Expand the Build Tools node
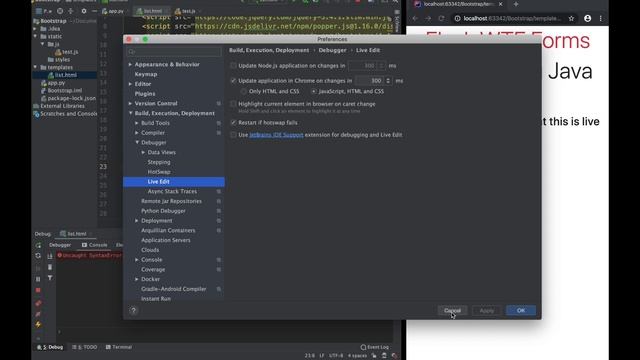640x360 pixels. tap(137, 123)
